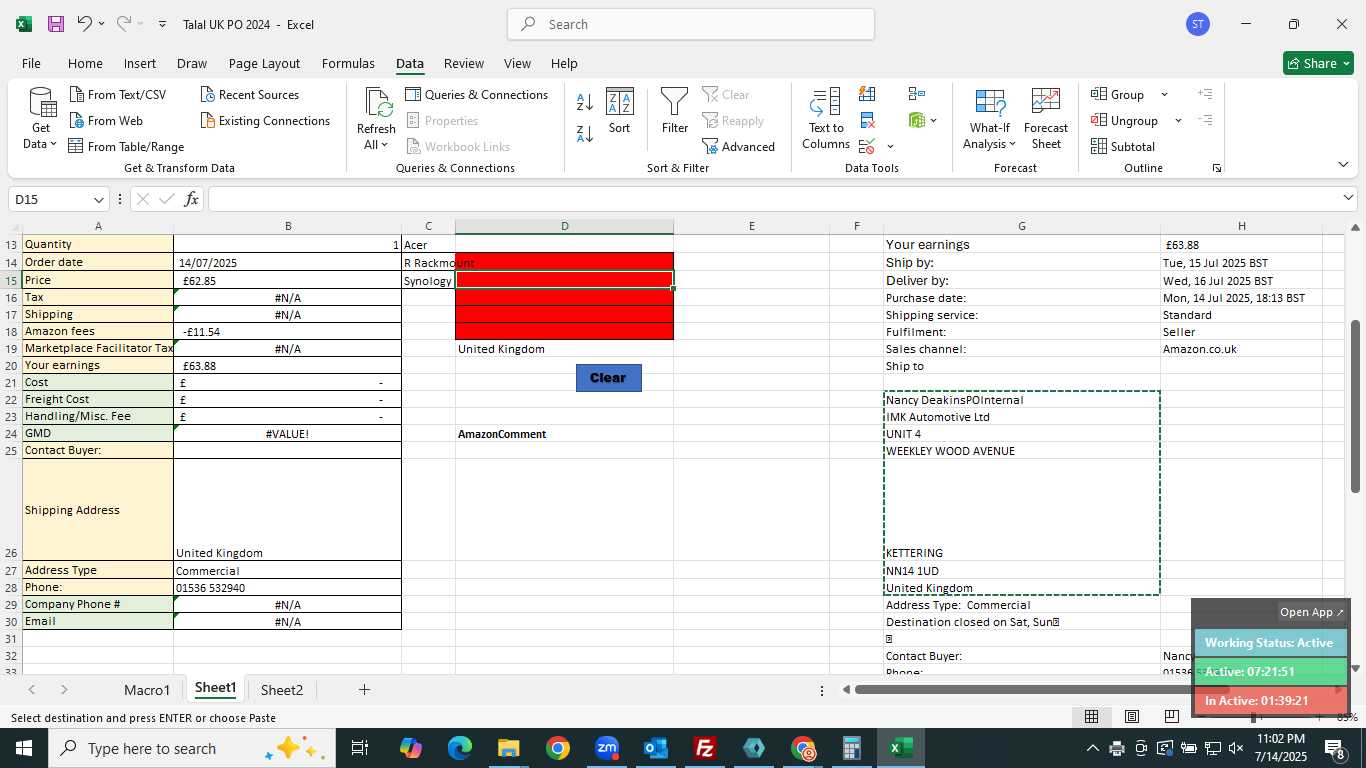Open Recent Sources
This screenshot has width=1366, height=768.
(x=250, y=95)
